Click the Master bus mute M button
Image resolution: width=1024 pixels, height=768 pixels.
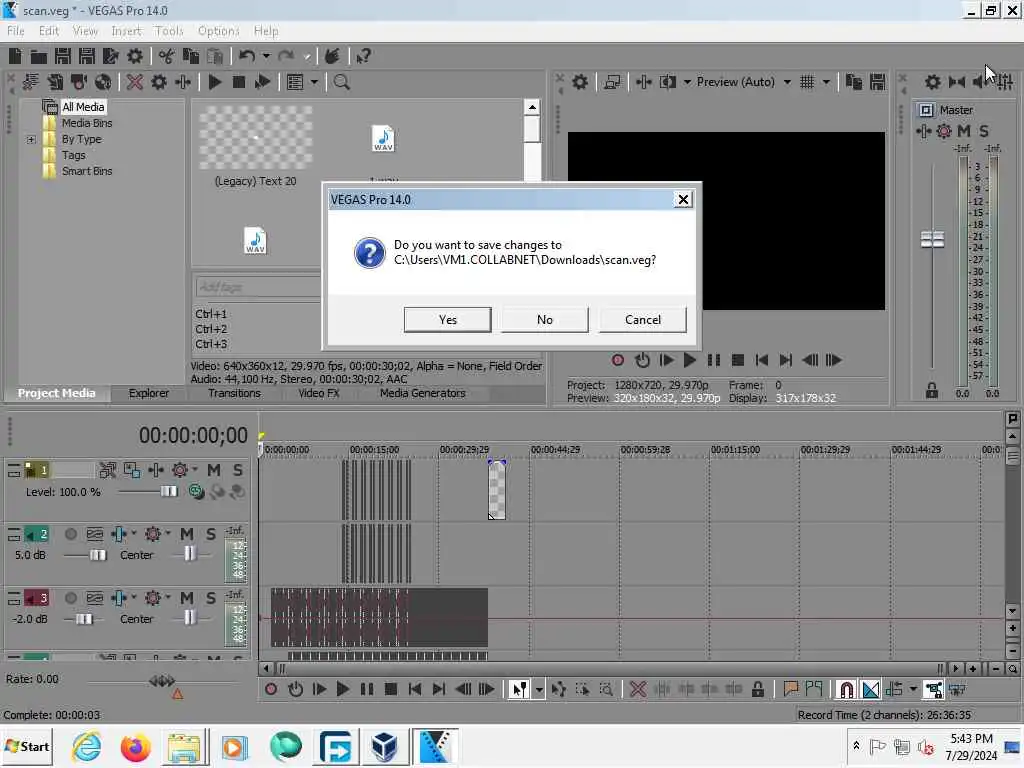pos(964,131)
